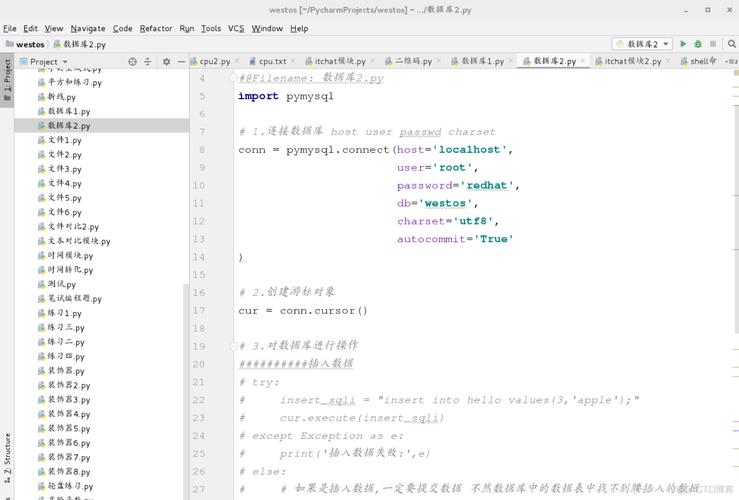The image size is (739, 500).
Task: Open the File menu
Action: [9, 28]
